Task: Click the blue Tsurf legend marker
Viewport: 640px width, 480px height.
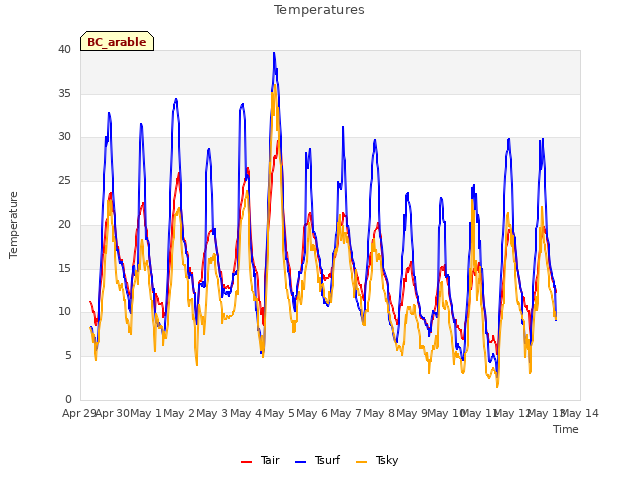Action: (300, 462)
